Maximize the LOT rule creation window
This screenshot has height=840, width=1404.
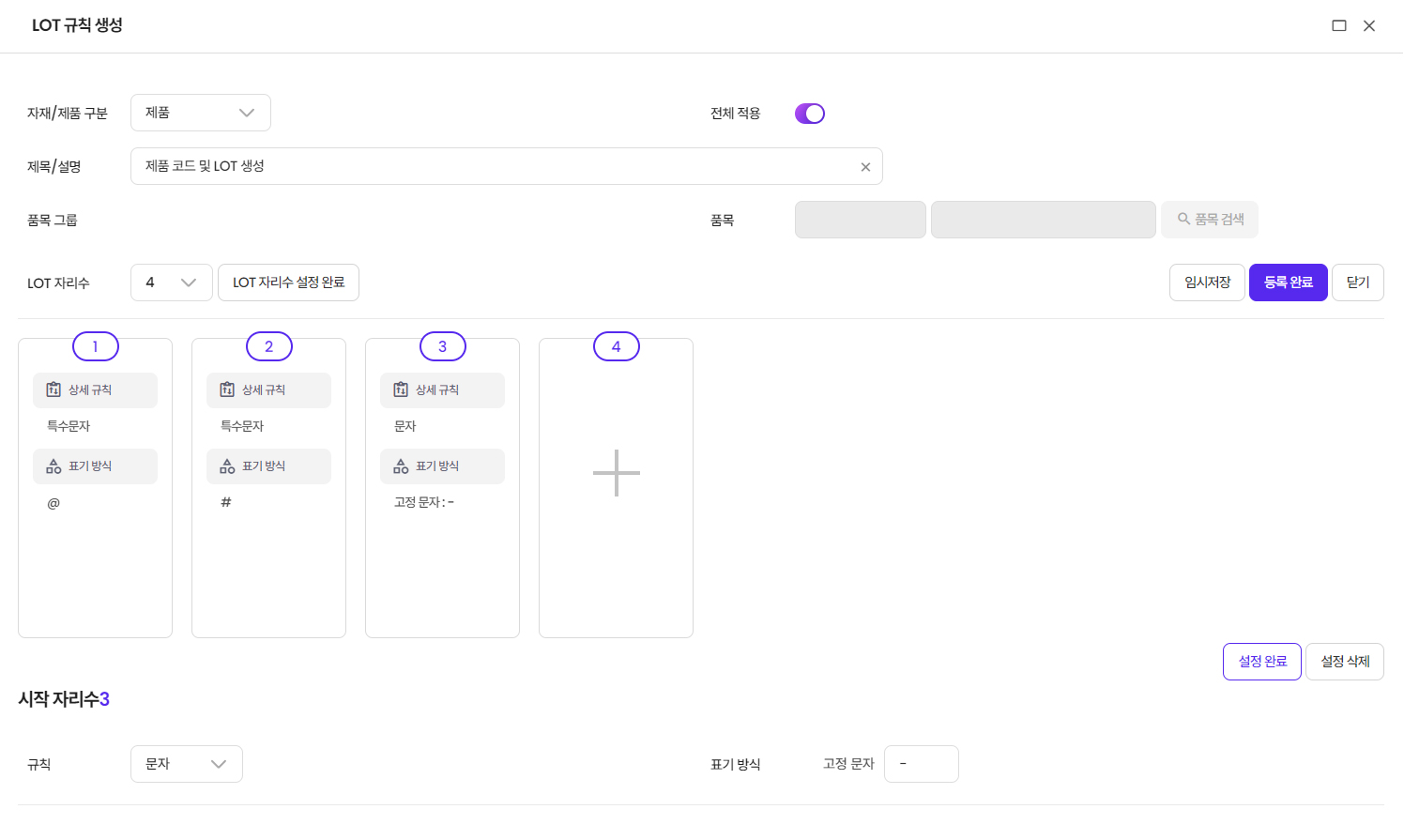tap(1339, 25)
